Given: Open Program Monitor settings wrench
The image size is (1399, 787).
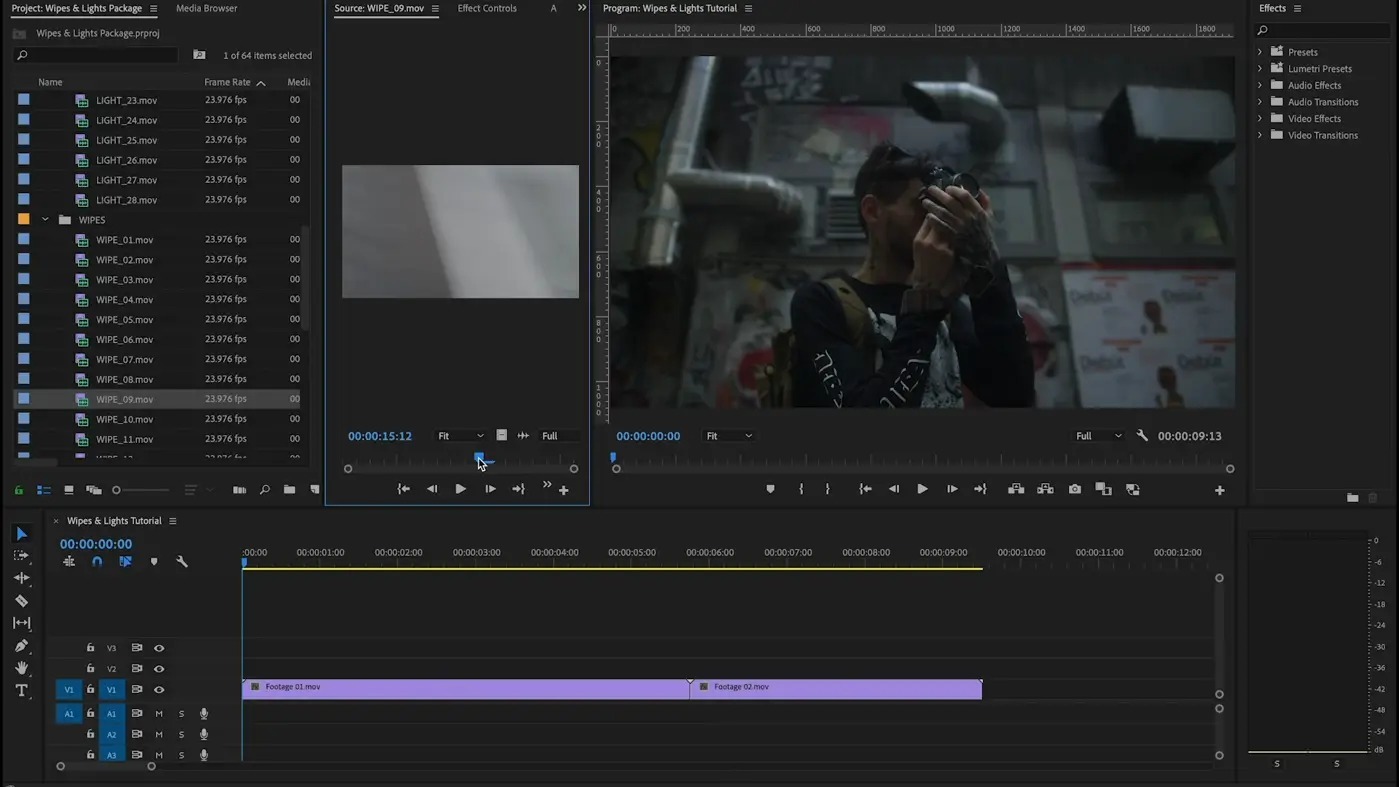Looking at the screenshot, I should click(1142, 436).
